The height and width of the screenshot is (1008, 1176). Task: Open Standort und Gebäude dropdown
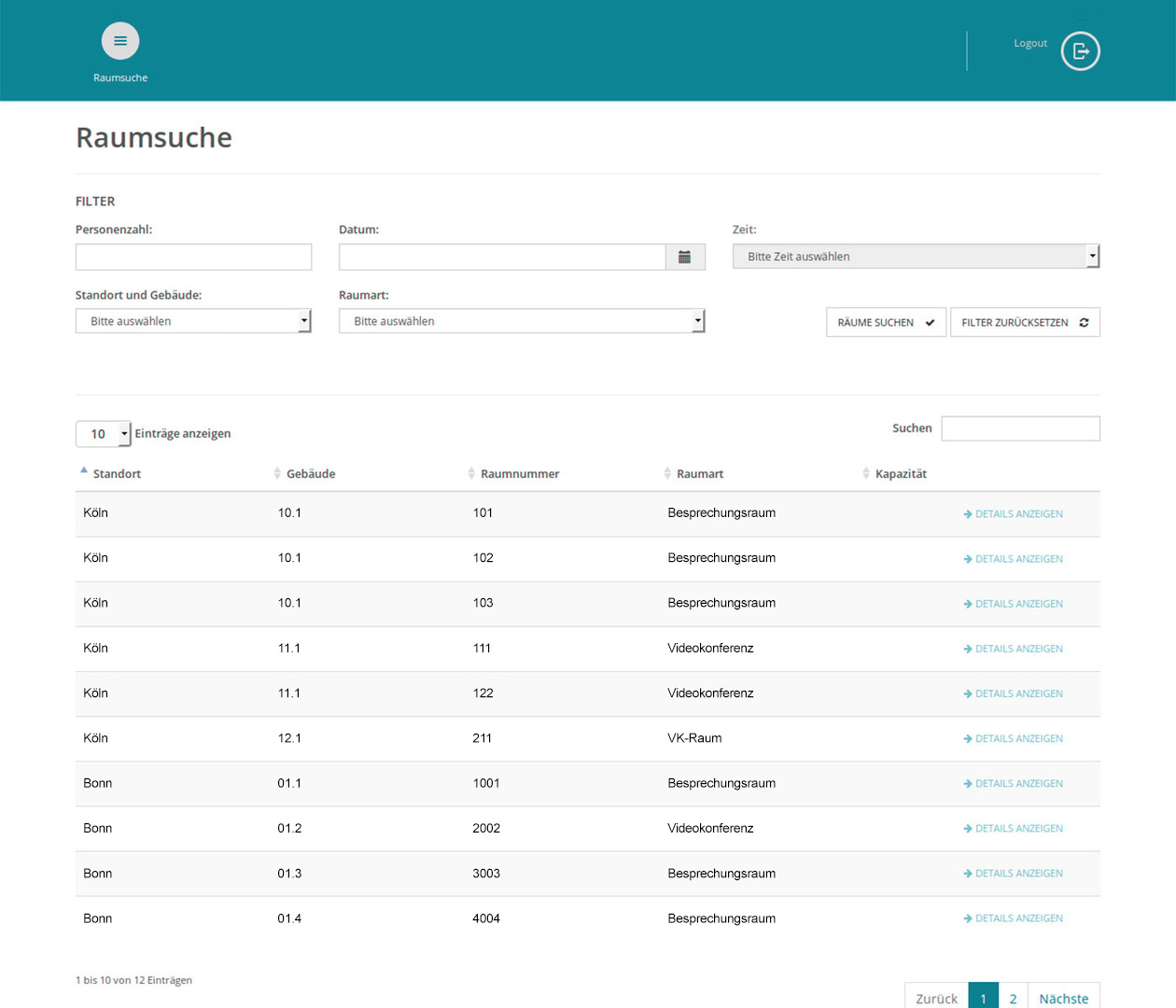[x=193, y=321]
